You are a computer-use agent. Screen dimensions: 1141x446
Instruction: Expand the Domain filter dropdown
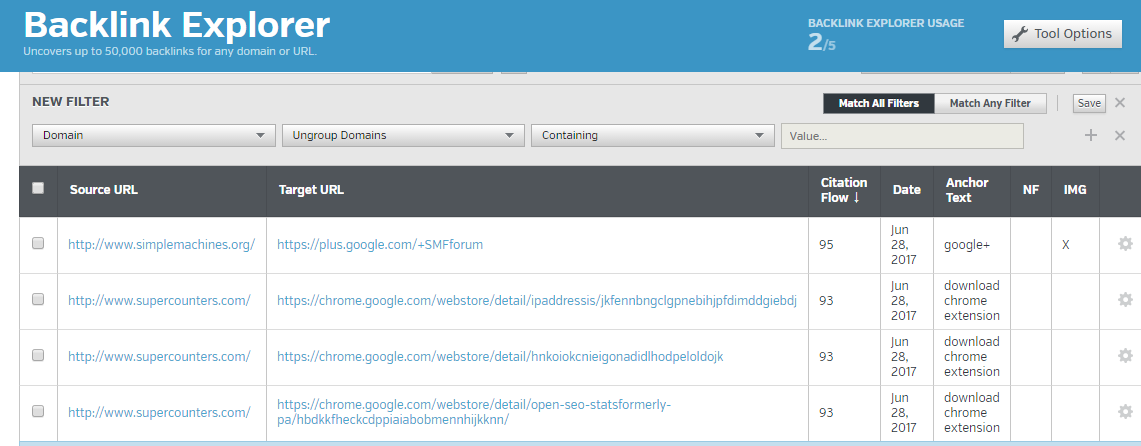(153, 135)
